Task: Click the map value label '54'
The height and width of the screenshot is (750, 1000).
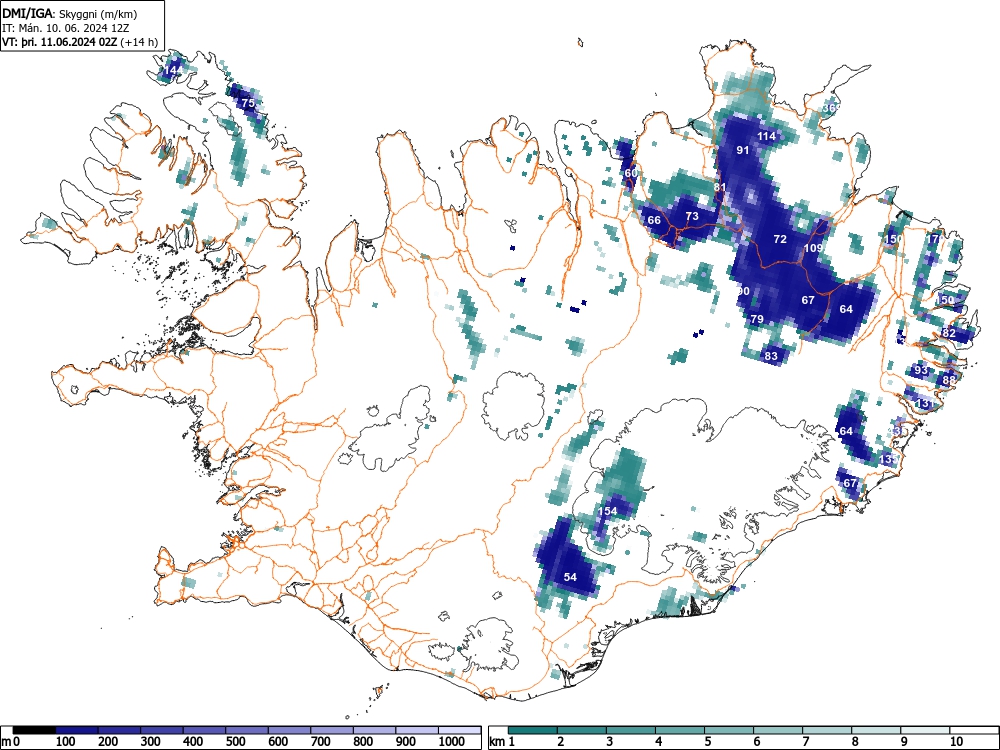Action: click(x=570, y=577)
